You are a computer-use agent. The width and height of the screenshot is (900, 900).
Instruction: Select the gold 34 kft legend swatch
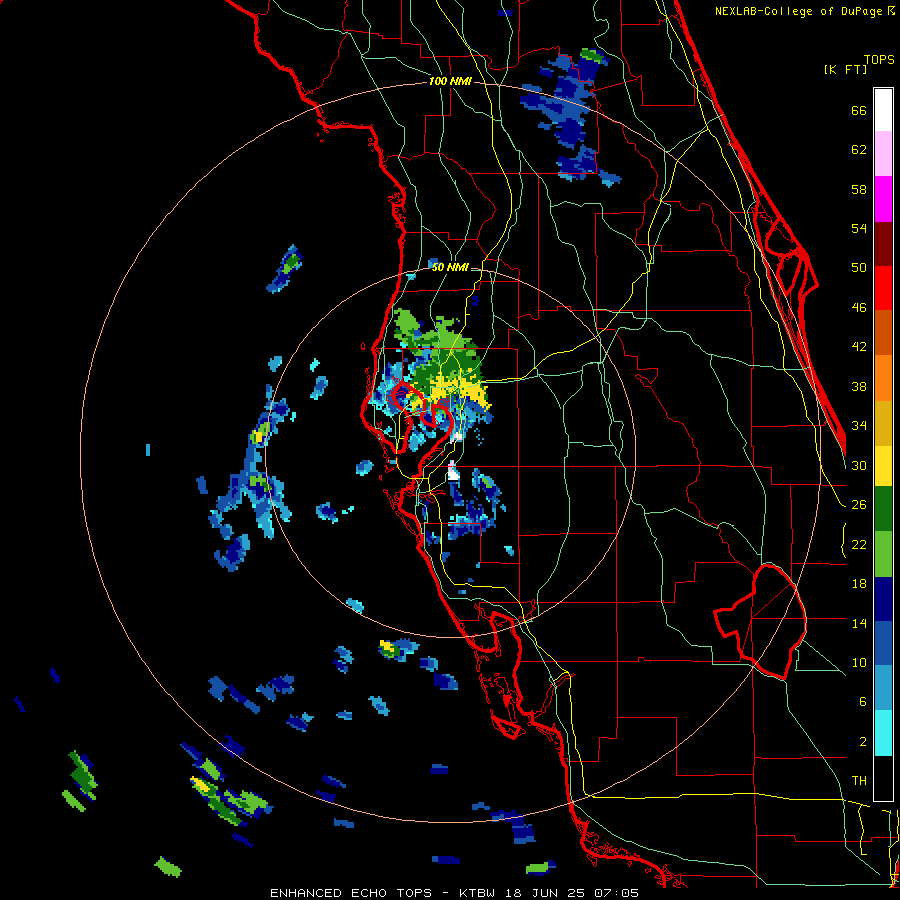883,423
